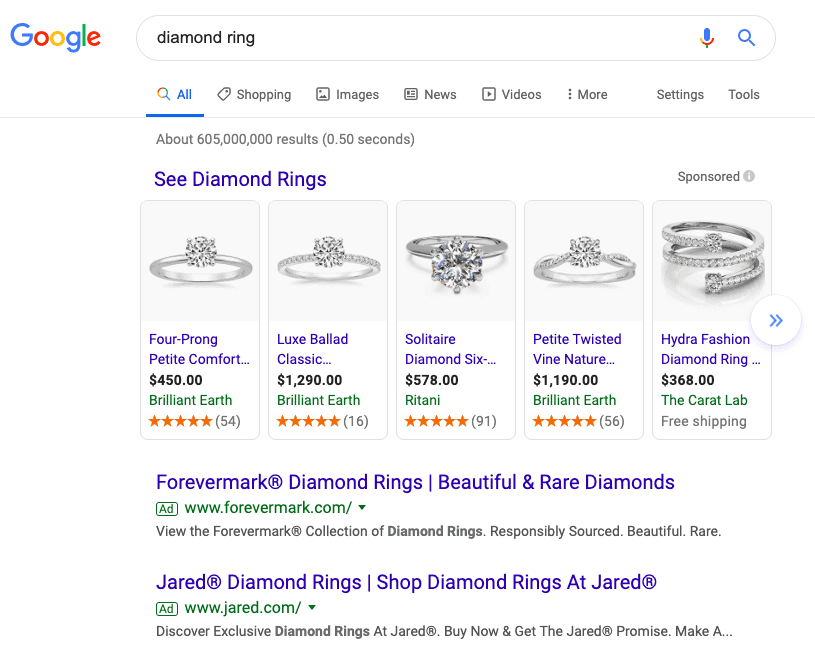Click the Ad badge beside forevermark.com
This screenshot has height=652, width=815.
pos(167,507)
